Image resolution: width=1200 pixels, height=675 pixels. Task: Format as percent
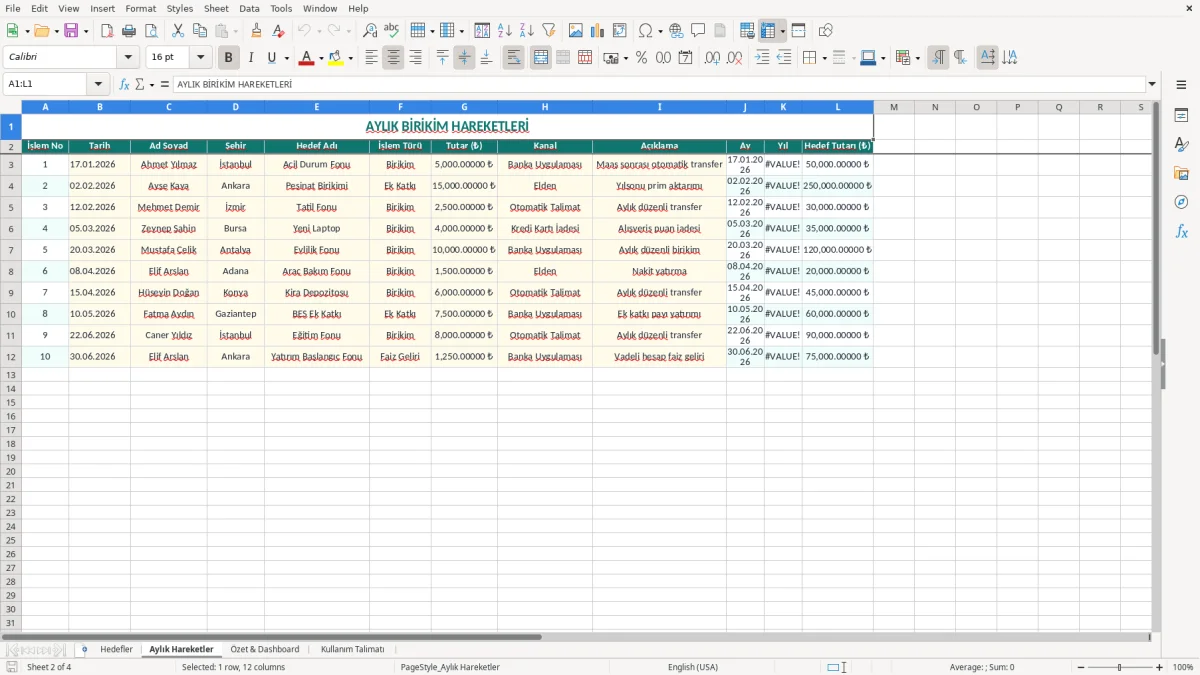coord(641,58)
